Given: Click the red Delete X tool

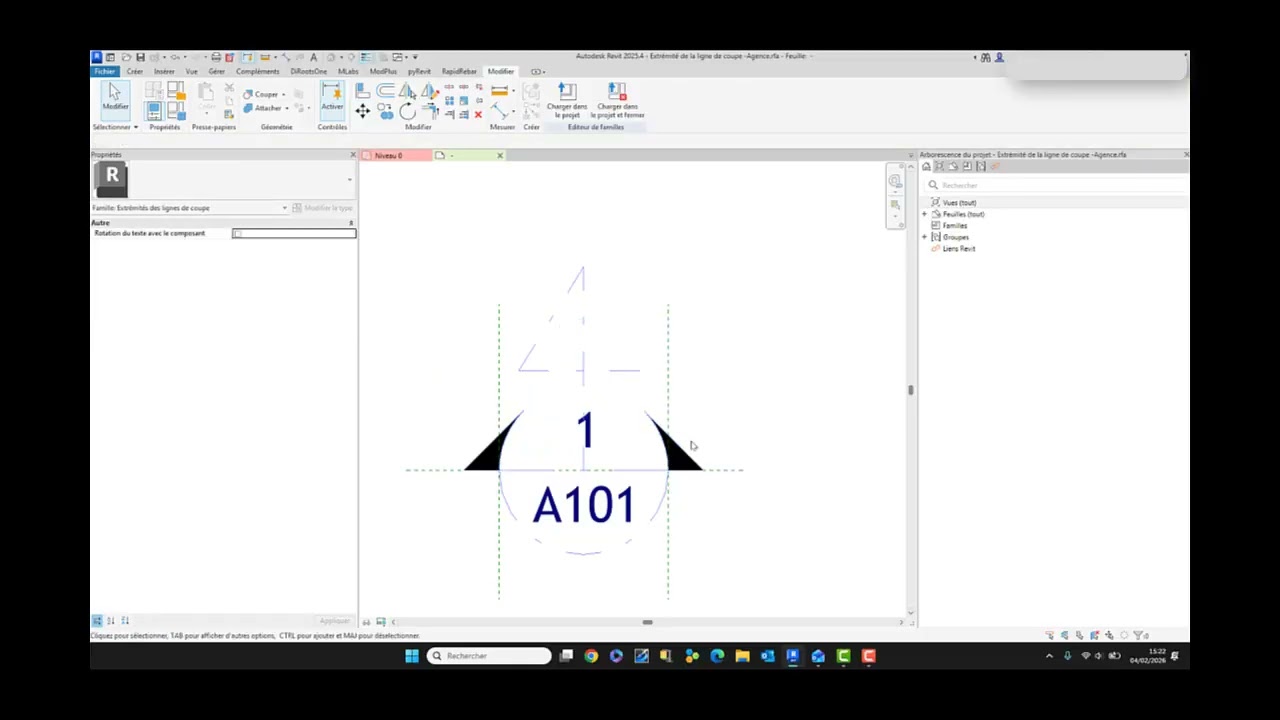Looking at the screenshot, I should point(478,115).
